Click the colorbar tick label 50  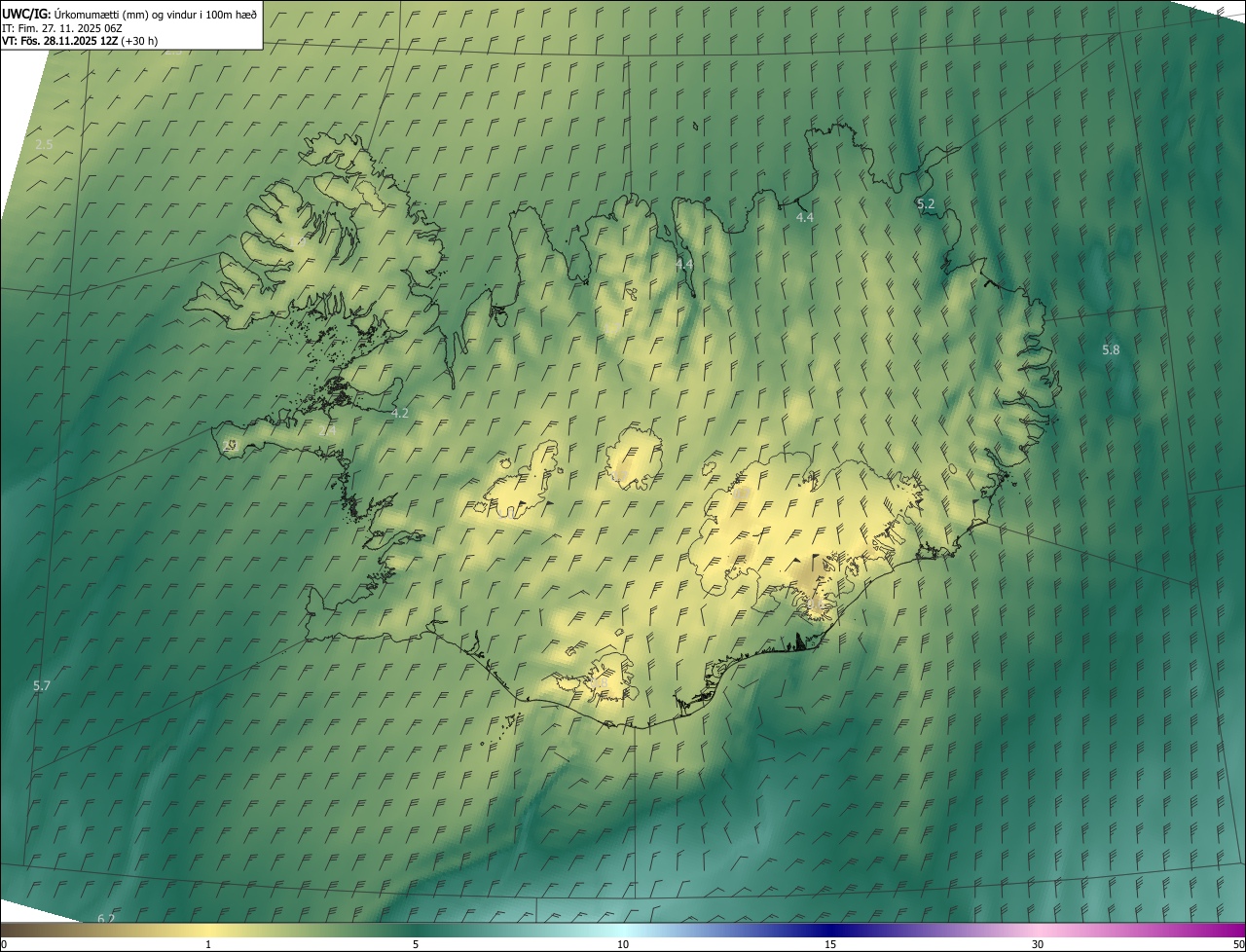(x=1238, y=944)
